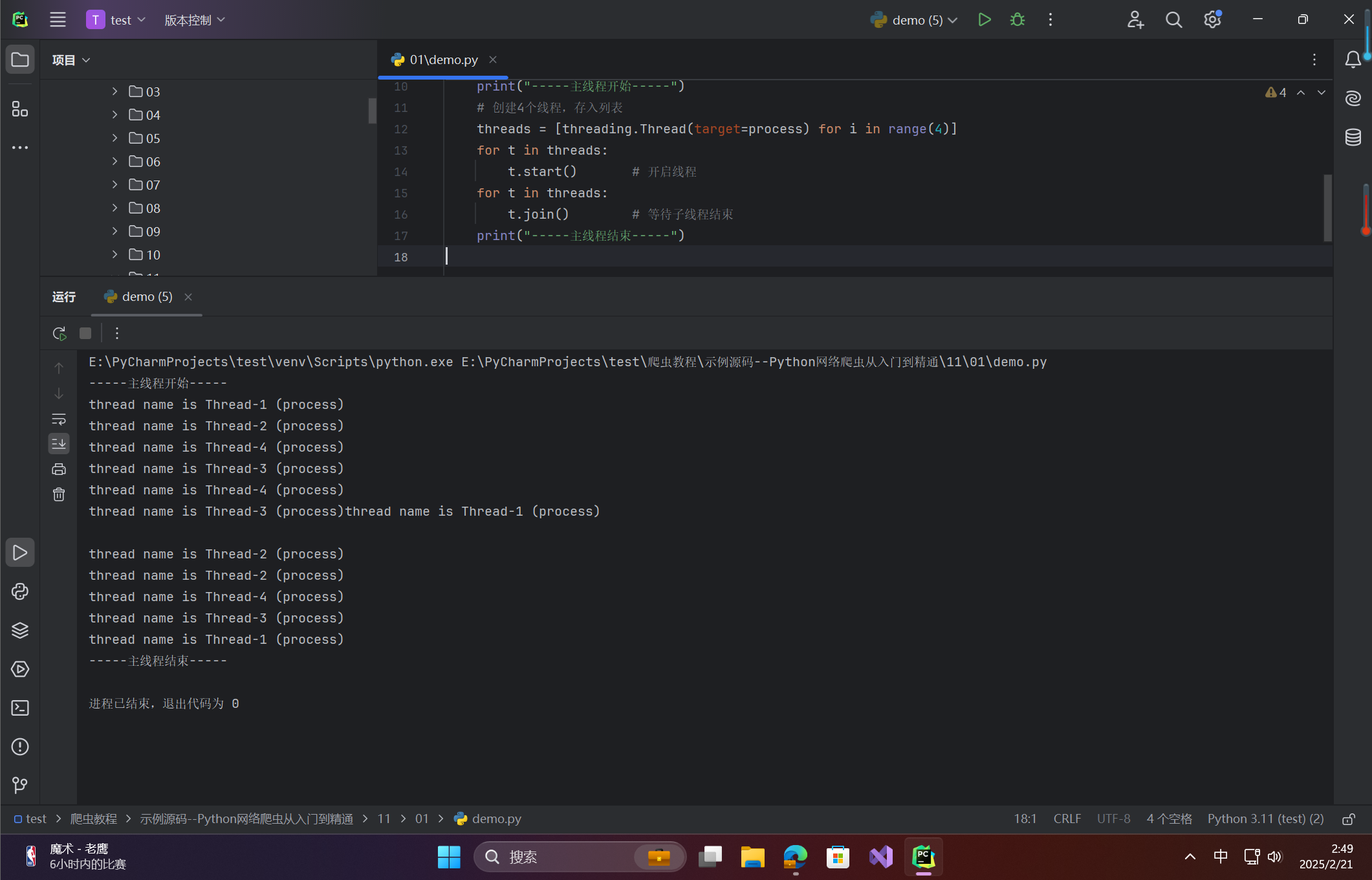Open the Problems tool window
Screen dimensions: 1372x880
click(x=20, y=747)
